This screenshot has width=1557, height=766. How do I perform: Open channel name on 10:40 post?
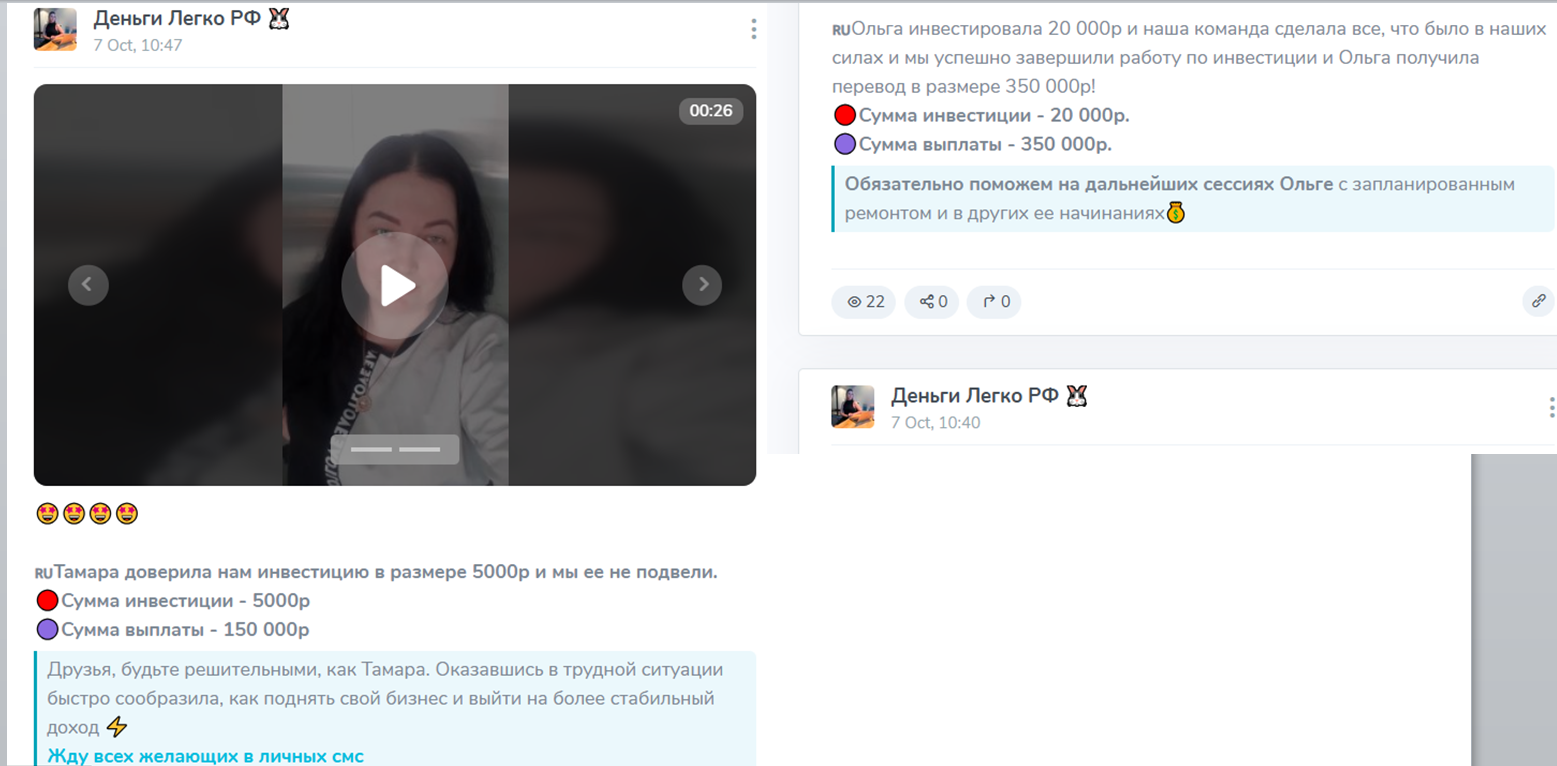click(x=989, y=395)
